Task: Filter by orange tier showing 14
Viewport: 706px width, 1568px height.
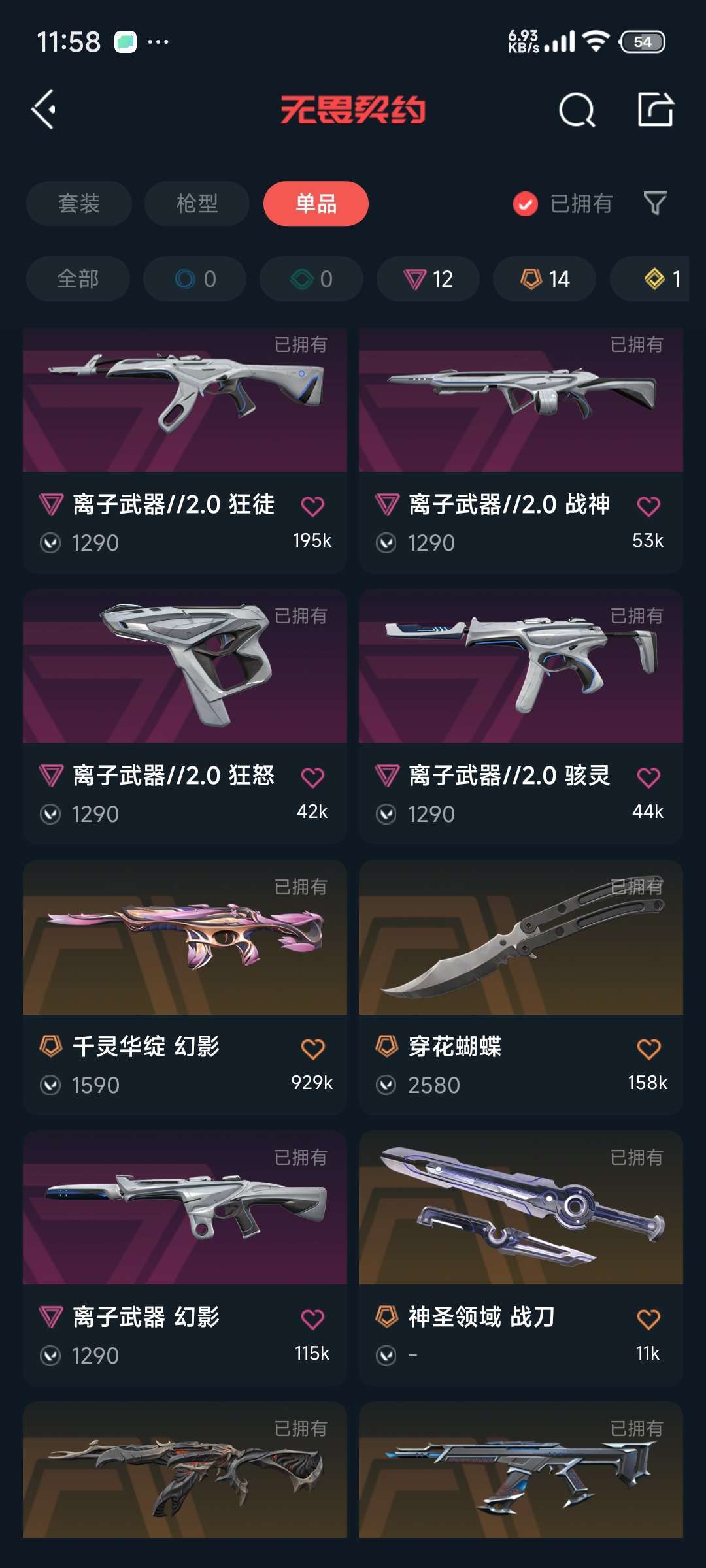Action: (545, 279)
